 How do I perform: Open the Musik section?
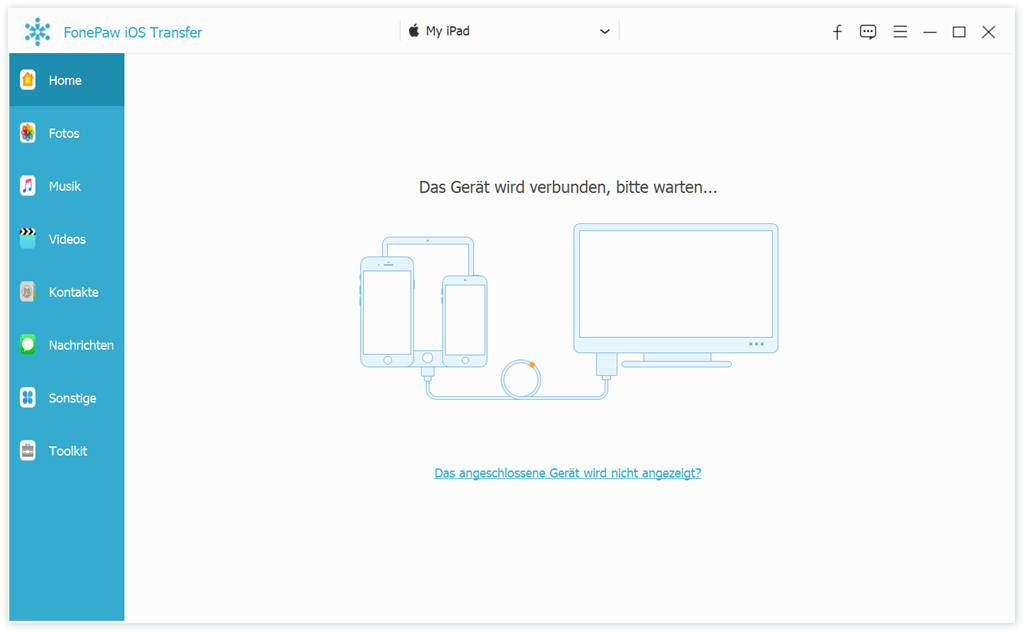tap(67, 186)
